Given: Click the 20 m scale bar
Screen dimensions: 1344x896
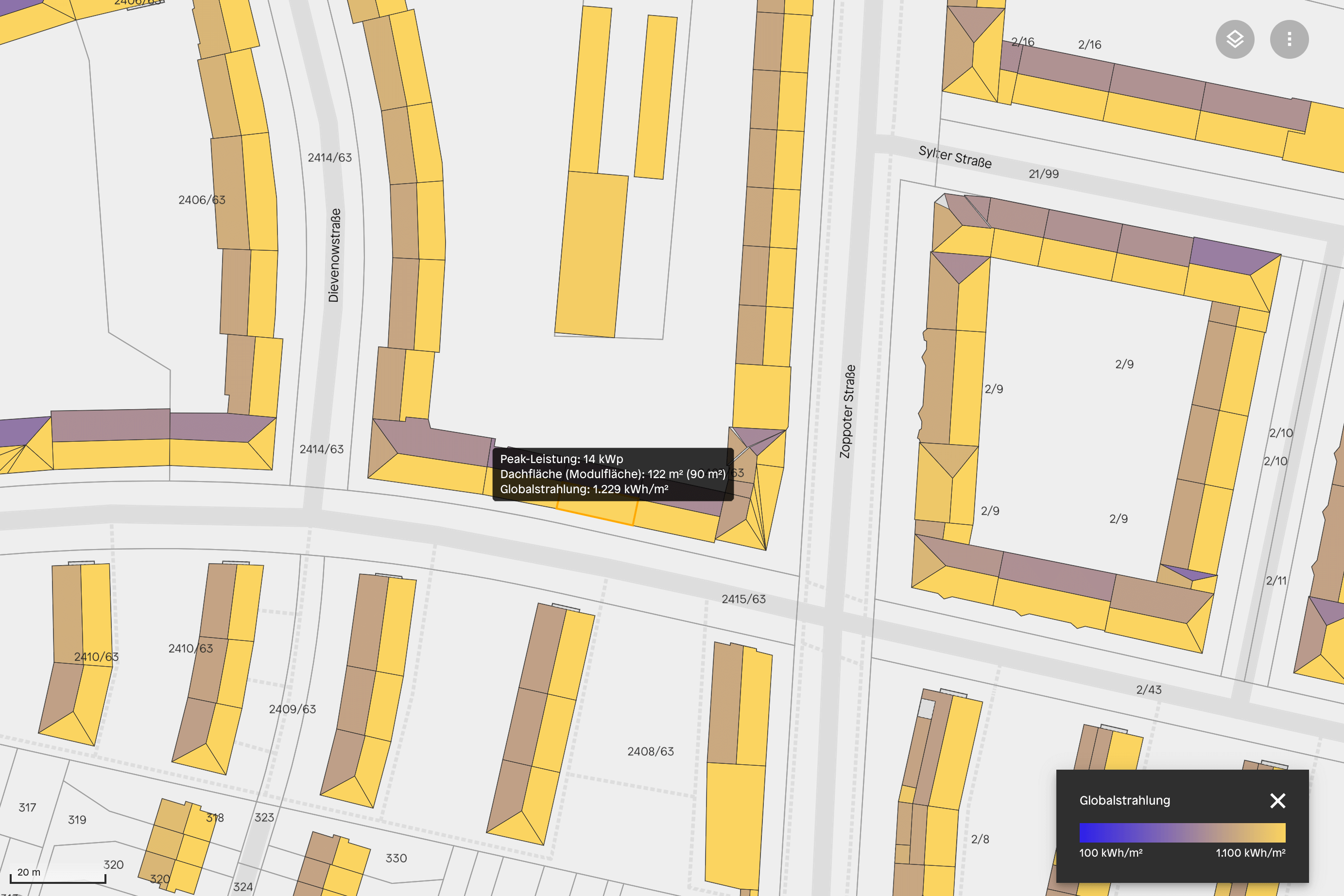Looking at the screenshot, I should coord(58,877).
